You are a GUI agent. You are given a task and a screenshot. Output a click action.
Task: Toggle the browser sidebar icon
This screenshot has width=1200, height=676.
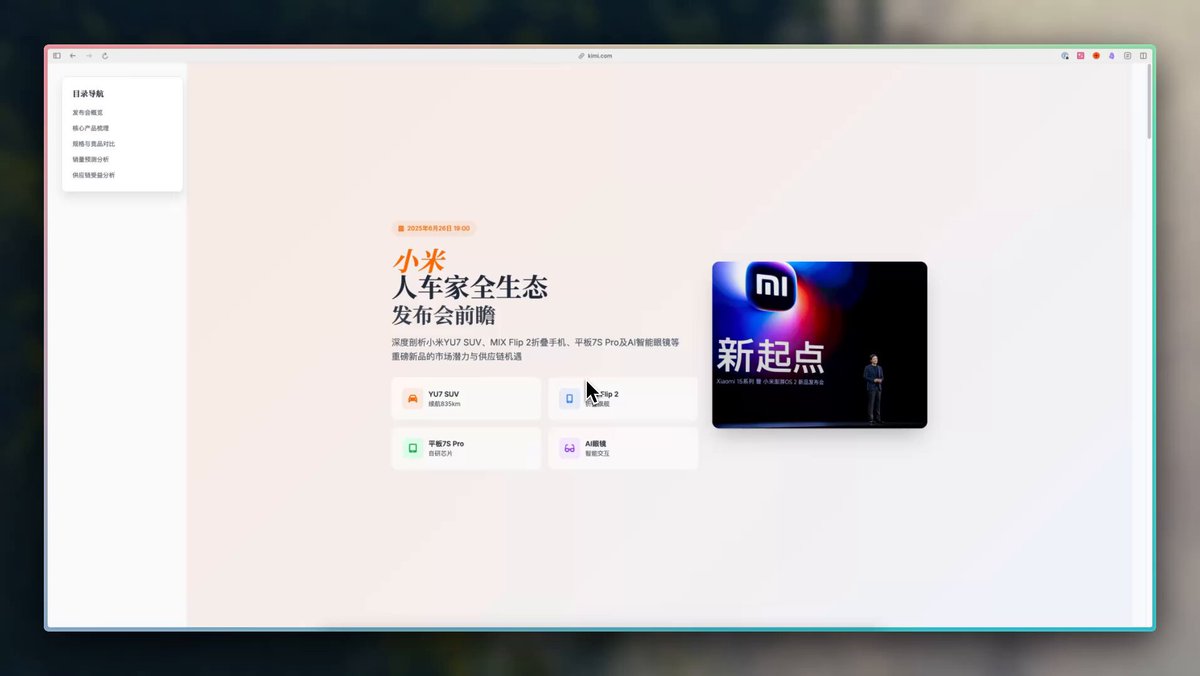coord(57,56)
